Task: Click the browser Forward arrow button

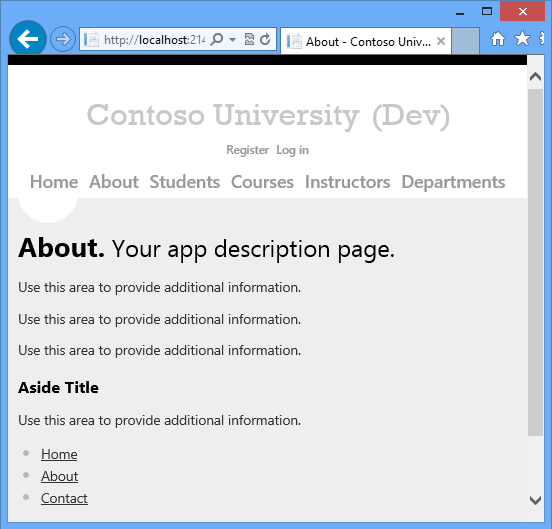Action: [x=63, y=39]
